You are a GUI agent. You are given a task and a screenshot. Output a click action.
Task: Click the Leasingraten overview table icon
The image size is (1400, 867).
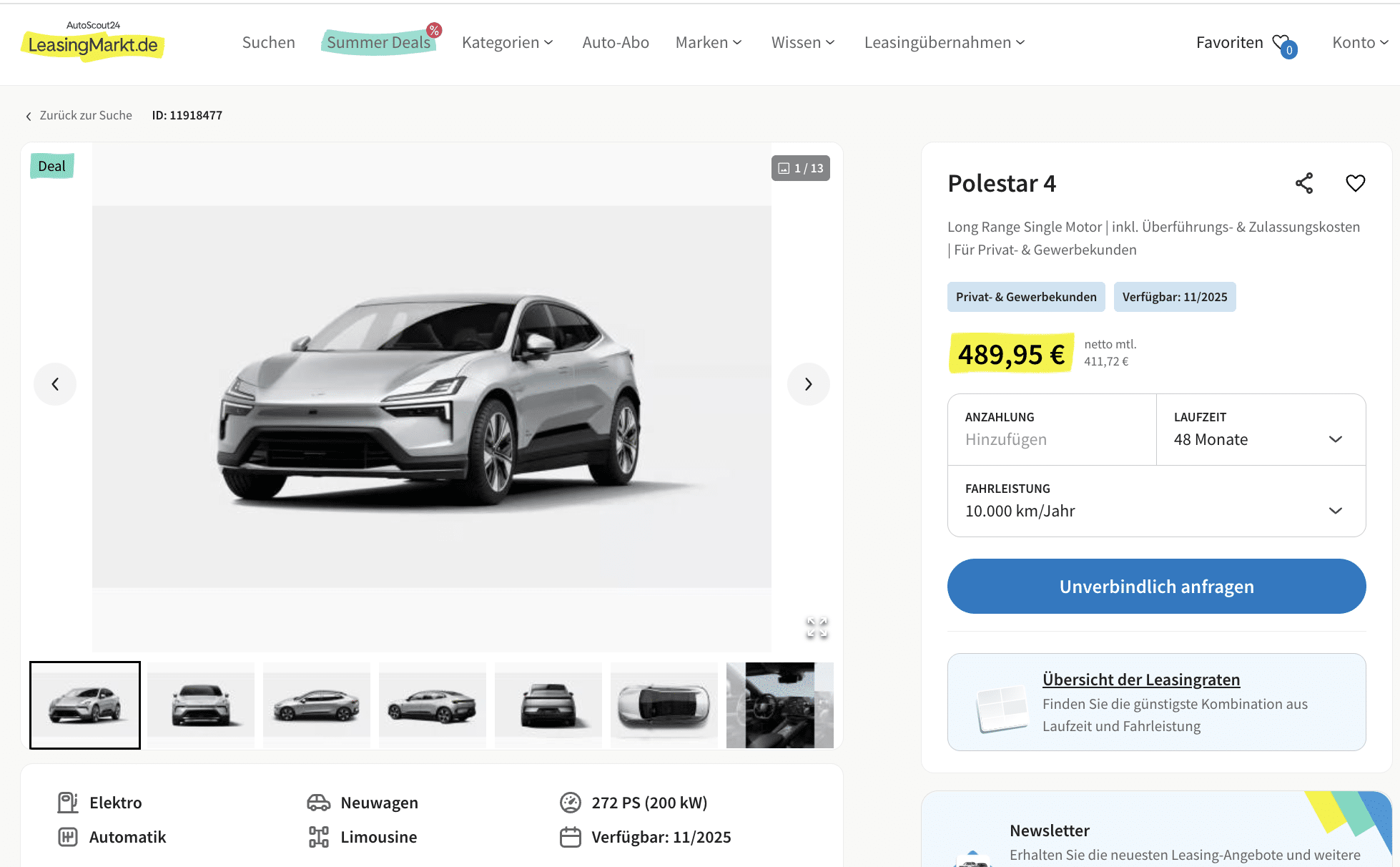[1002, 709]
